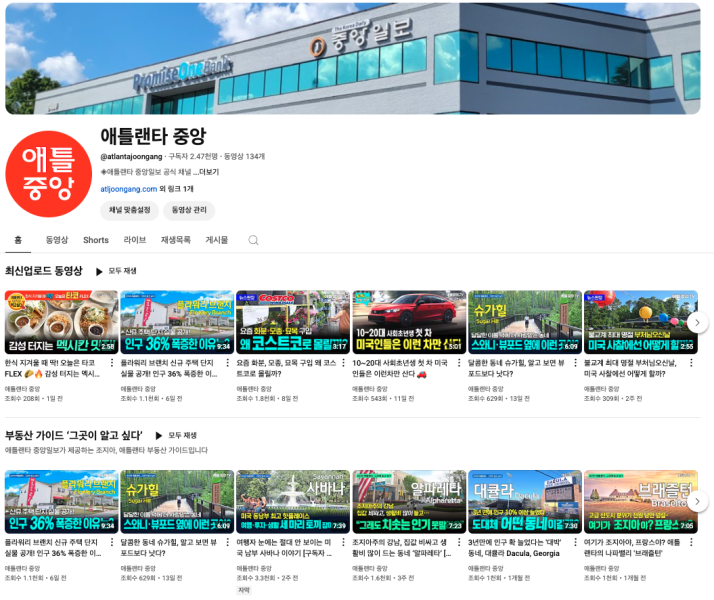Select the 홈 tab

pos(18,240)
